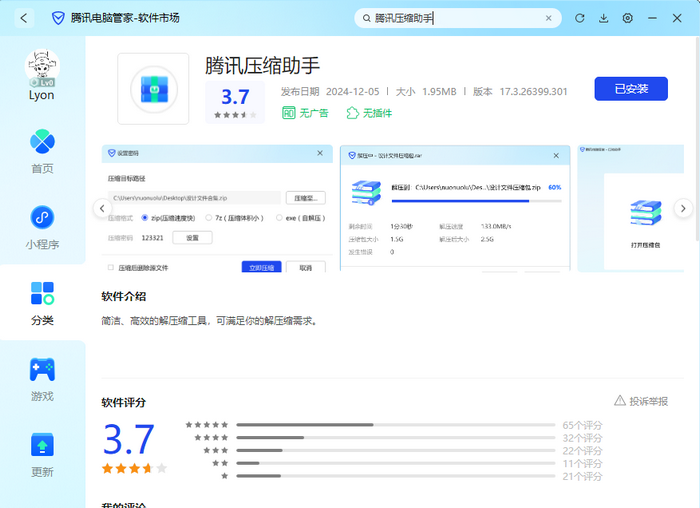Show next screenshot with right carousel arrow
Viewport: 700px width, 508px height.
[682, 208]
